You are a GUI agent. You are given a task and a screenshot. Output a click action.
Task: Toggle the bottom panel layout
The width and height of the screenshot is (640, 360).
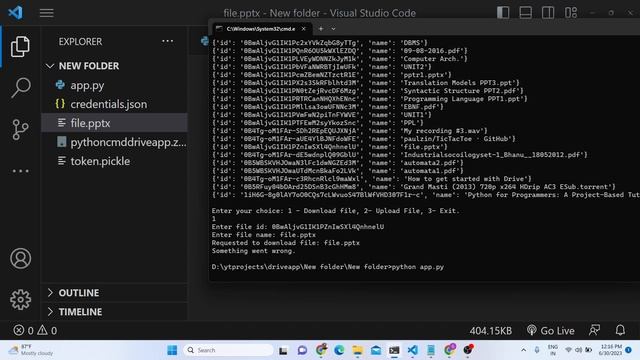[525, 13]
